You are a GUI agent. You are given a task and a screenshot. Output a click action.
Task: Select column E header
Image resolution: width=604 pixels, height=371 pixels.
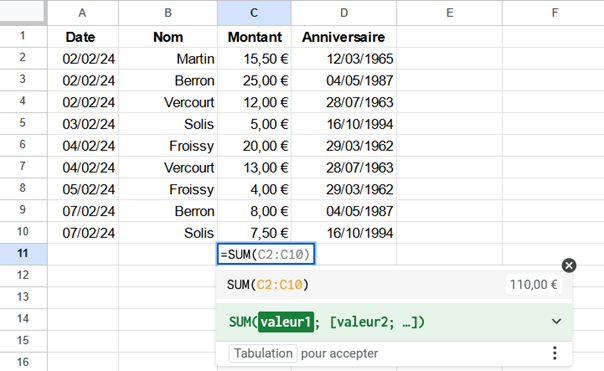pos(450,13)
